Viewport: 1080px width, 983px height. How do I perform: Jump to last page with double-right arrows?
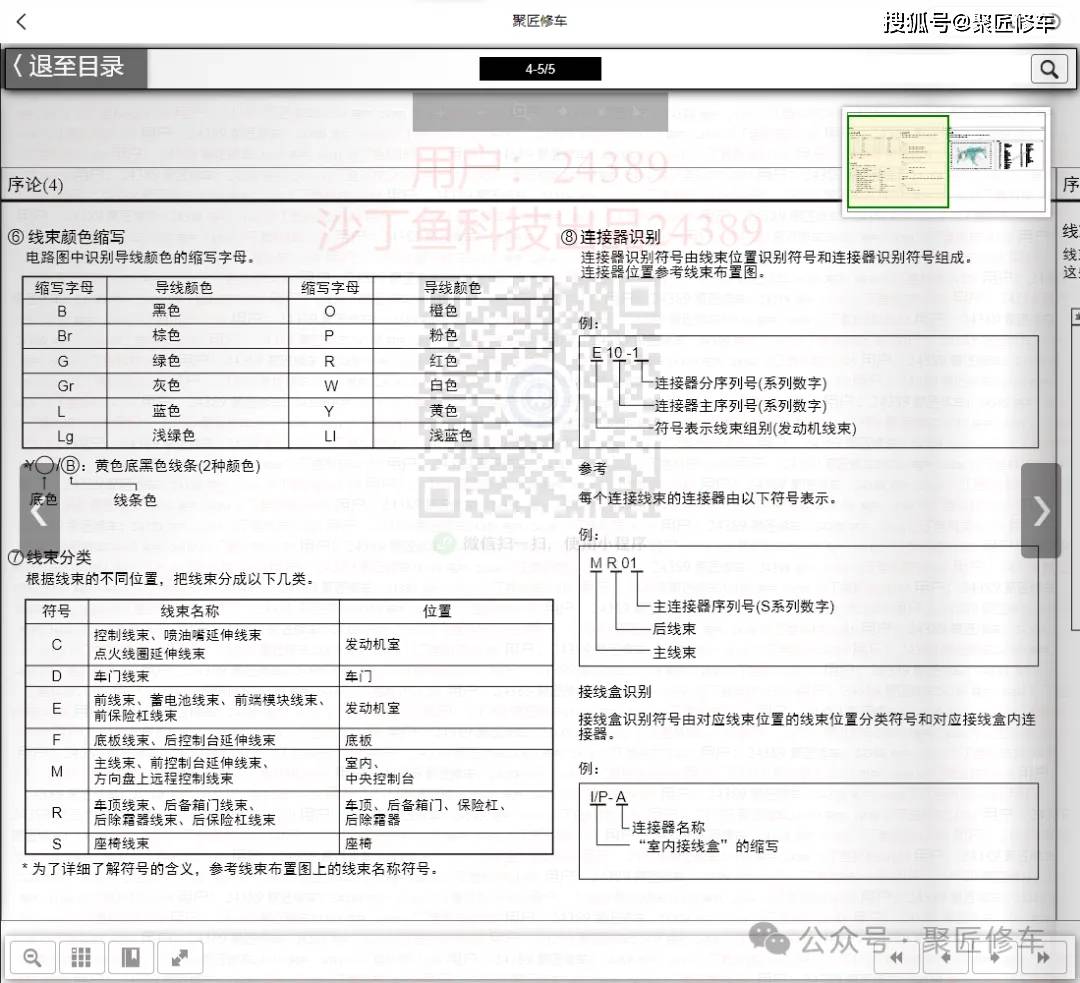tap(1043, 957)
